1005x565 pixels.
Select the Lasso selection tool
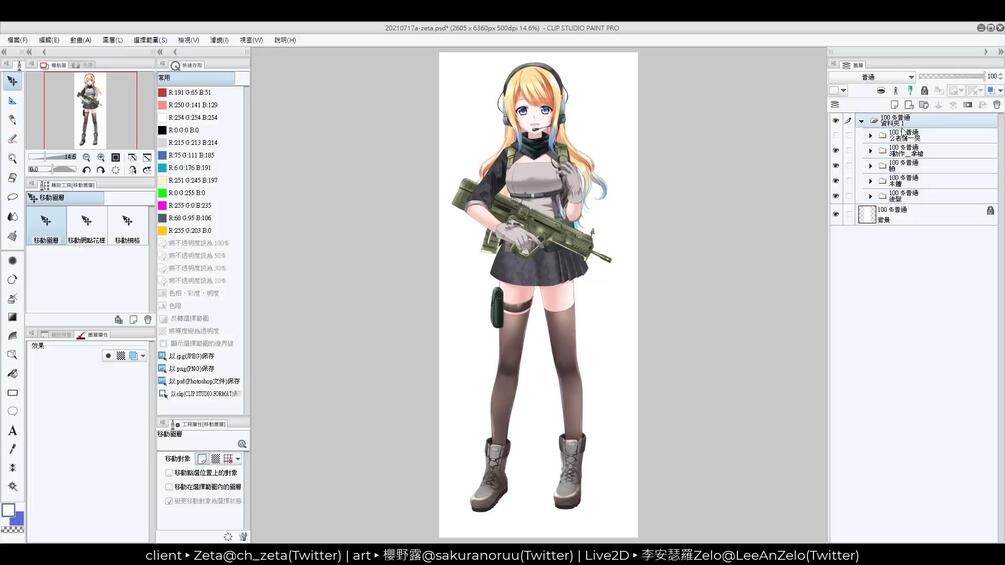click(12, 197)
